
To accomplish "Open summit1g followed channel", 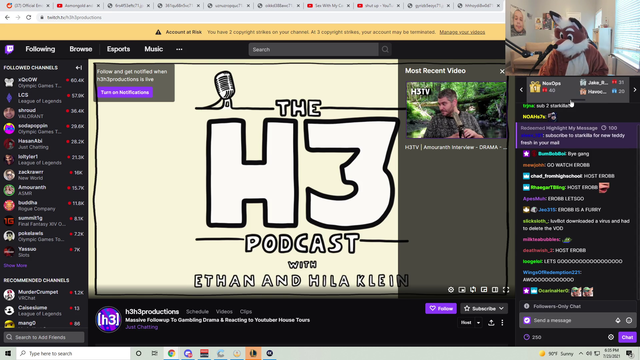I will pos(44,221).
